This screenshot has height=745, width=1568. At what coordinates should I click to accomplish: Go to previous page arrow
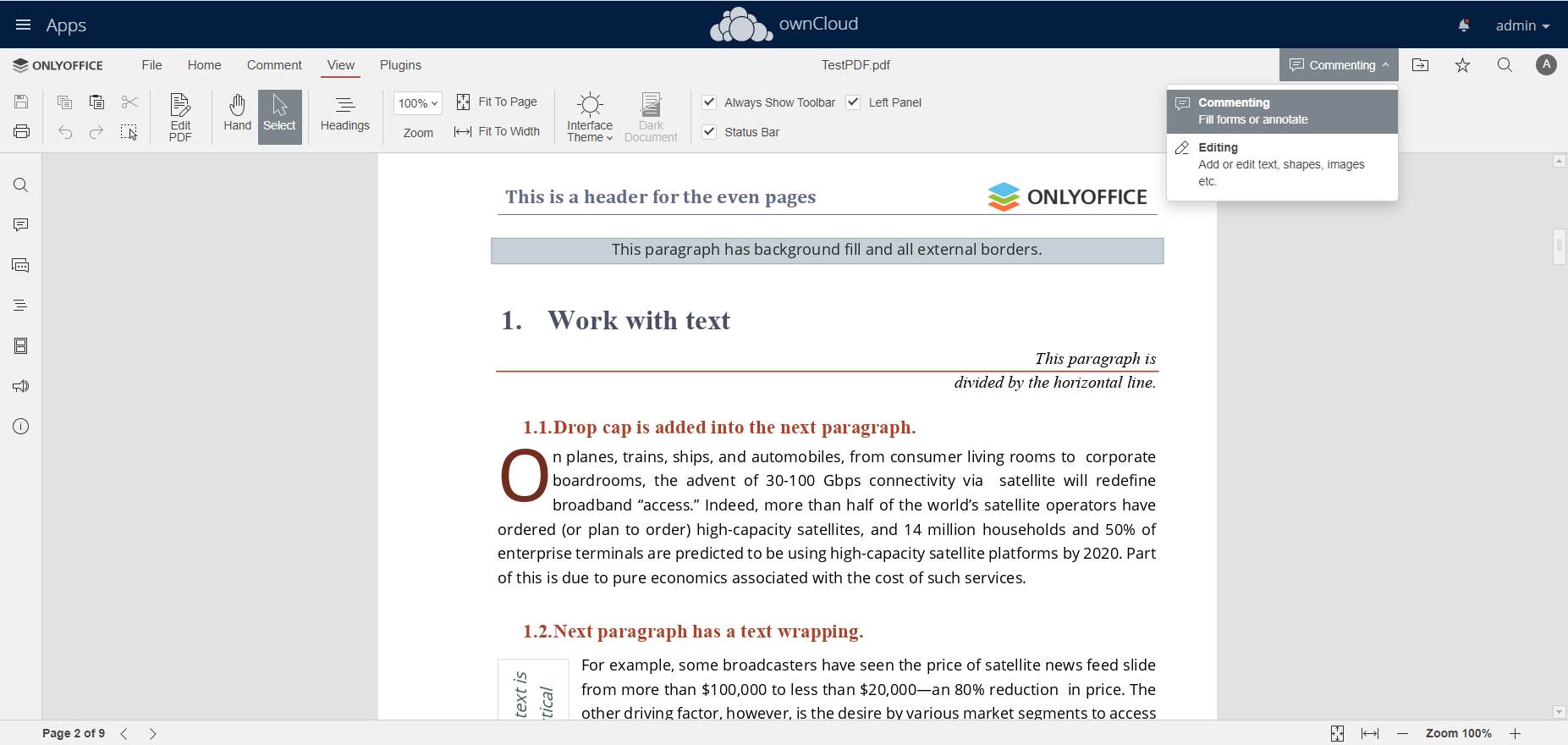click(x=124, y=734)
